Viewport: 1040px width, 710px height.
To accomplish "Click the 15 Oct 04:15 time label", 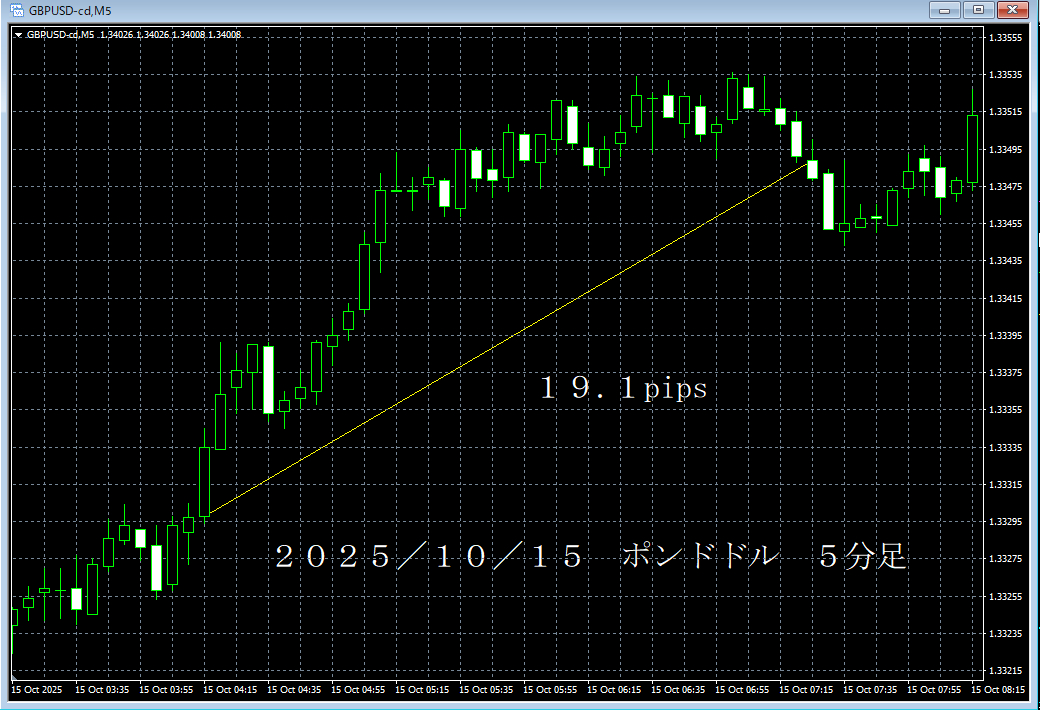I will (230, 690).
